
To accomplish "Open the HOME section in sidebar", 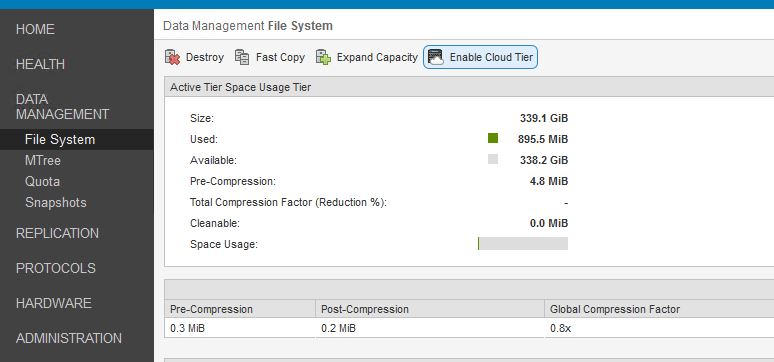I will click(x=35, y=29).
